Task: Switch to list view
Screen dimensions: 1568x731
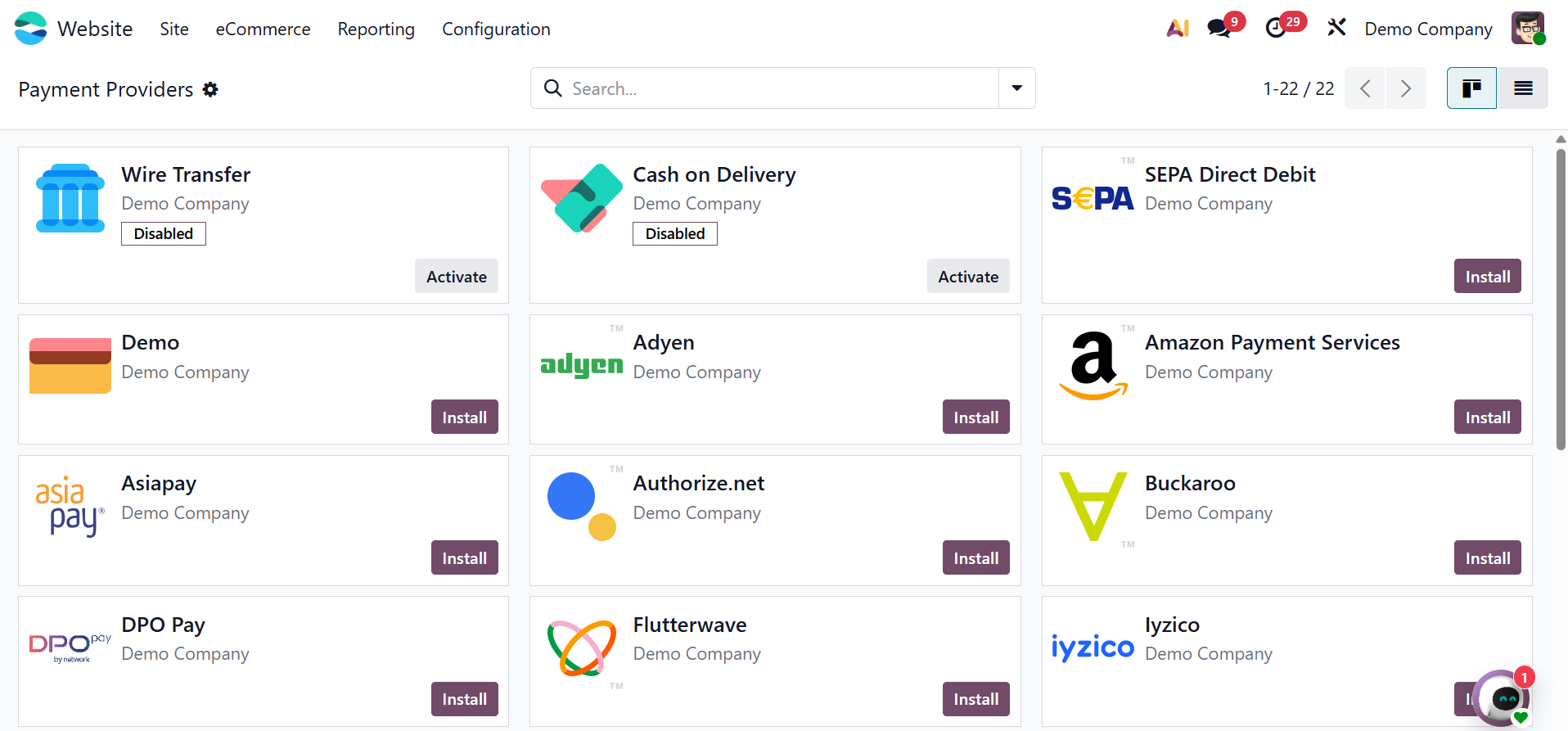Action: (1523, 88)
